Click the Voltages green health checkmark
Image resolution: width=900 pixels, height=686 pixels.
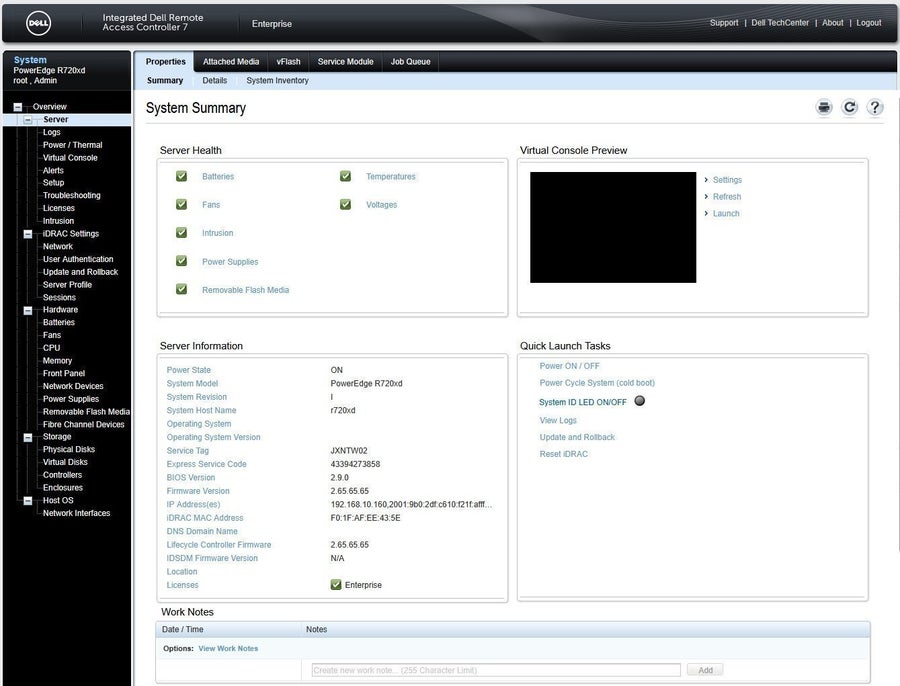coord(346,204)
